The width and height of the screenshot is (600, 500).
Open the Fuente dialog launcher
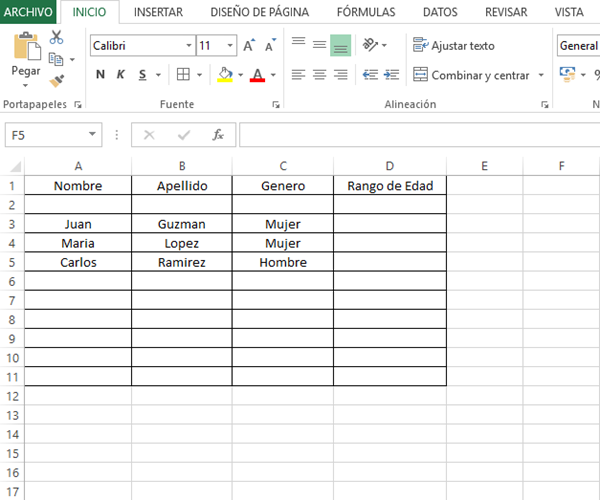276,104
